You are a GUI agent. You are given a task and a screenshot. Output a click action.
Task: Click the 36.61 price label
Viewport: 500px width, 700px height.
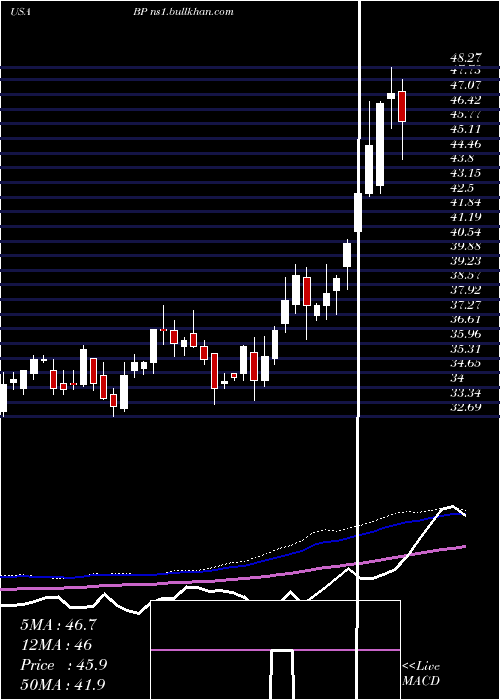click(466, 319)
